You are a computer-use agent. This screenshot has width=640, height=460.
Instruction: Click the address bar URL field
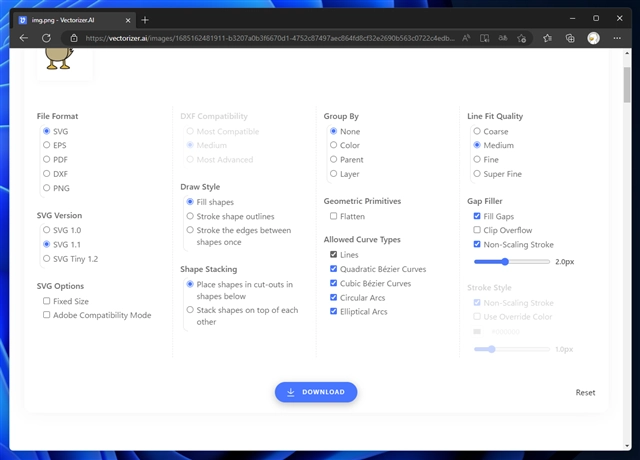tap(269, 38)
